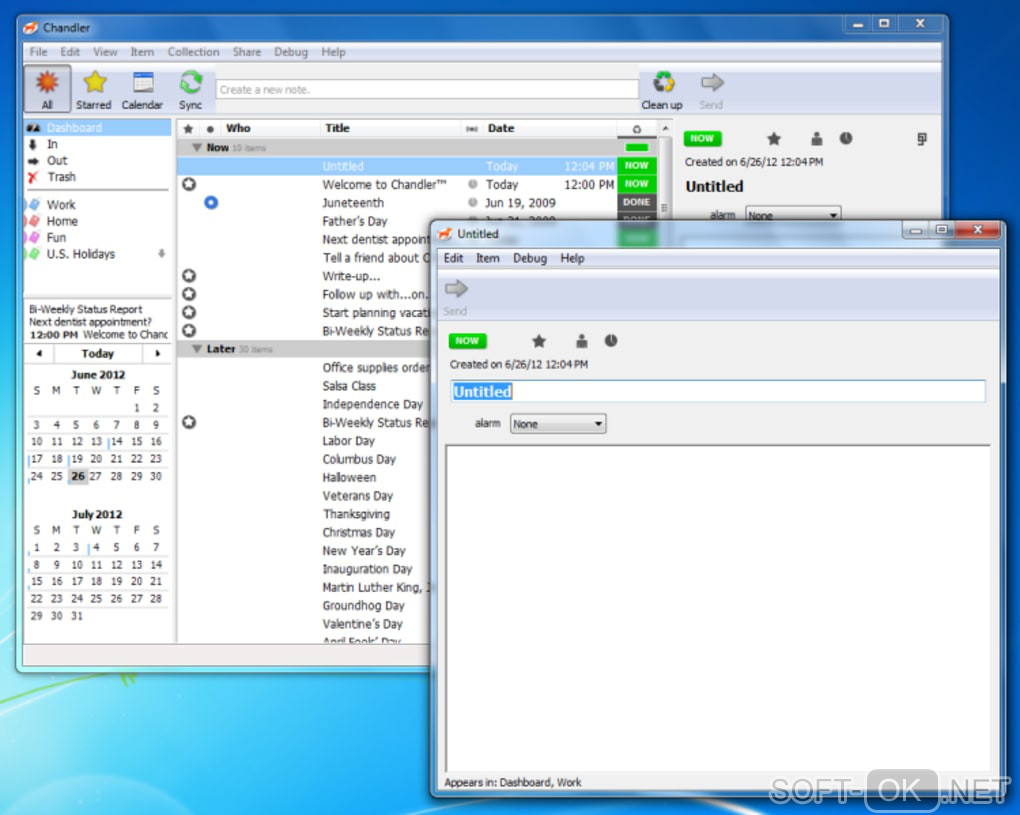Collapse the Now section triangle
The image size is (1020, 815).
(196, 148)
